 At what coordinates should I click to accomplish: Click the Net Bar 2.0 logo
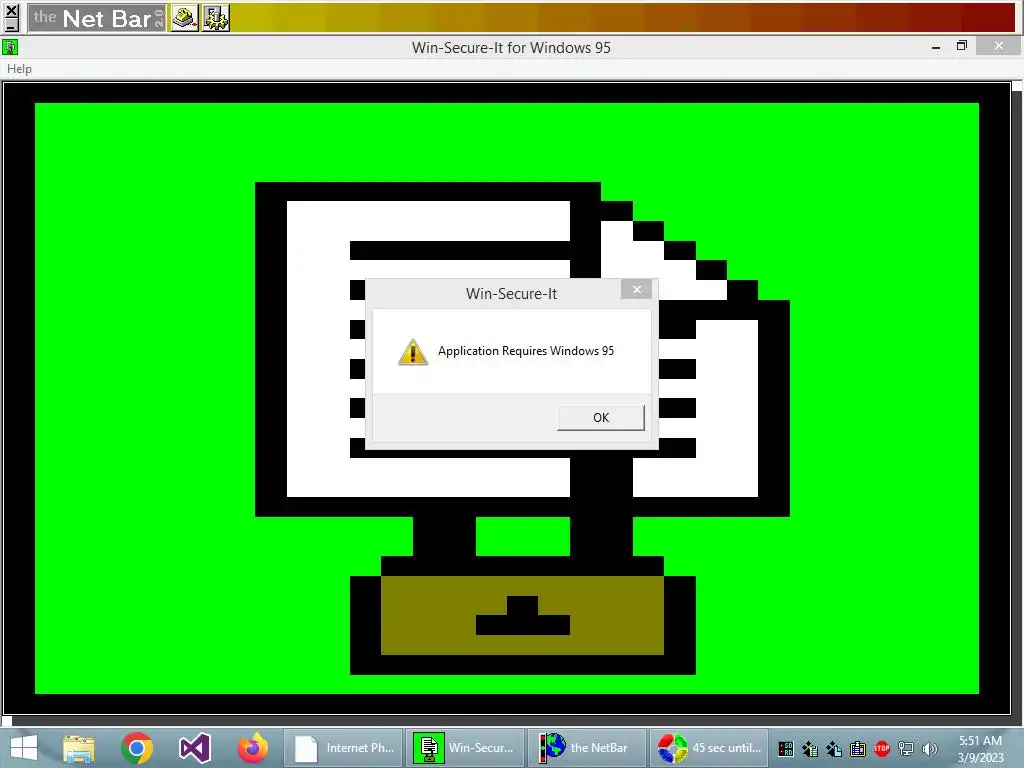pos(97,18)
